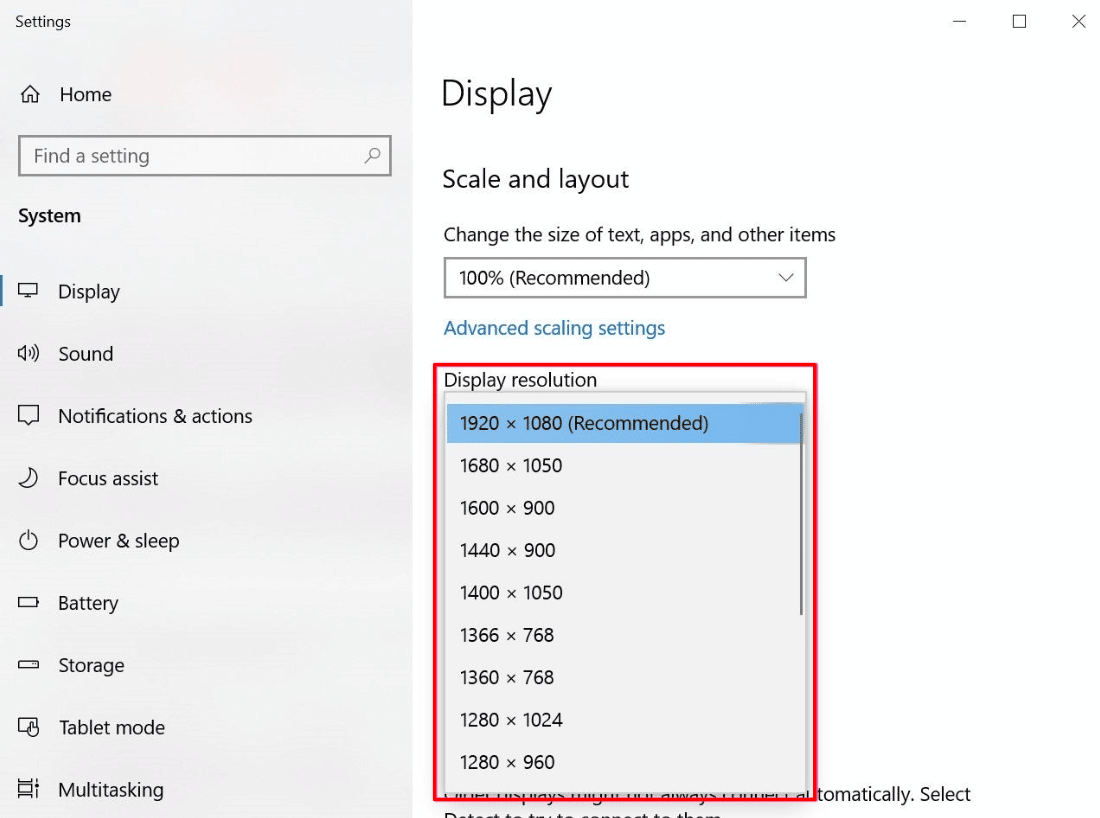1100x818 pixels.
Task: Click inside the Find a setting box
Action: point(180,156)
